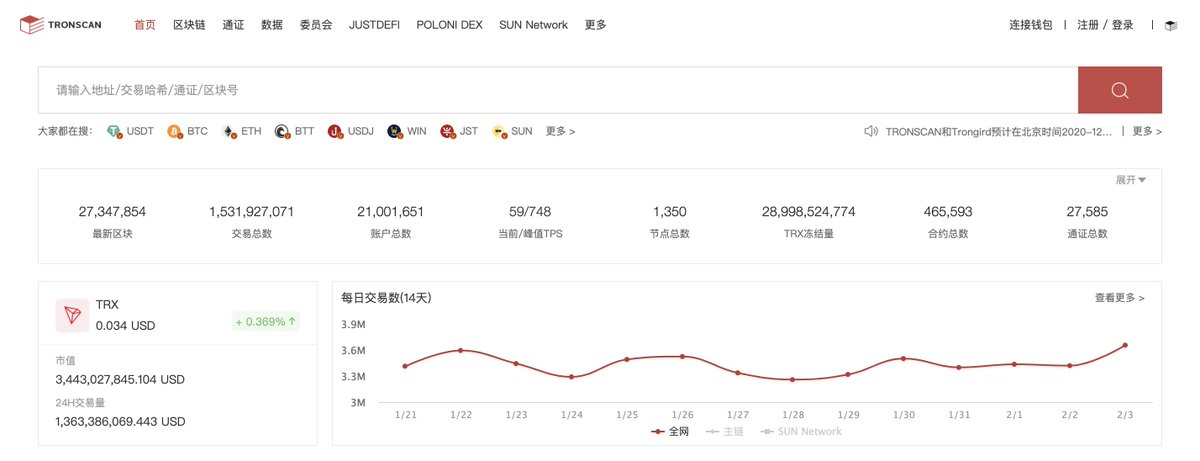Click the network selector icon at top right
This screenshot has width=1200, height=461.
[x=1170, y=25]
